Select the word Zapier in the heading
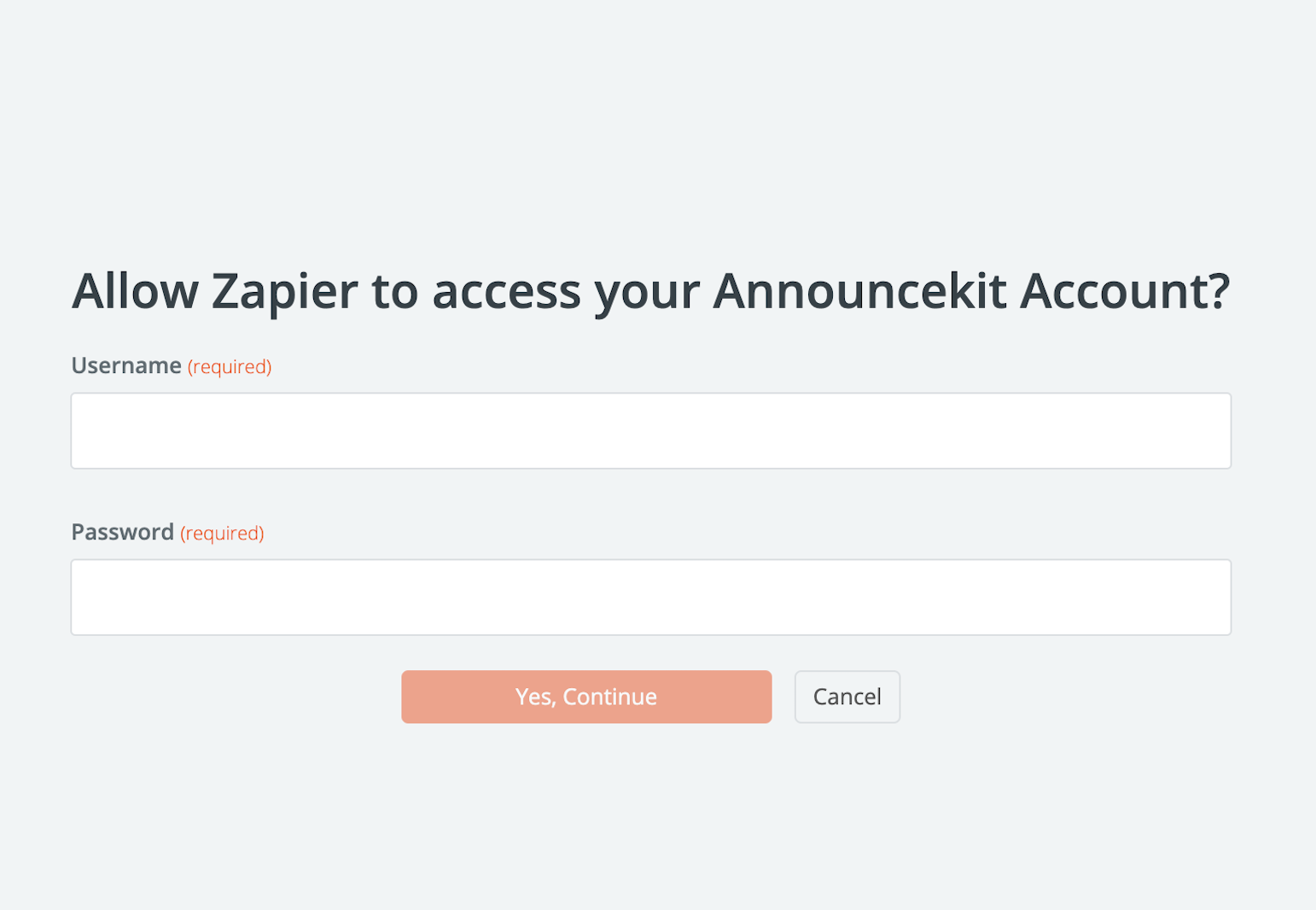The height and width of the screenshot is (910, 1316). (284, 291)
